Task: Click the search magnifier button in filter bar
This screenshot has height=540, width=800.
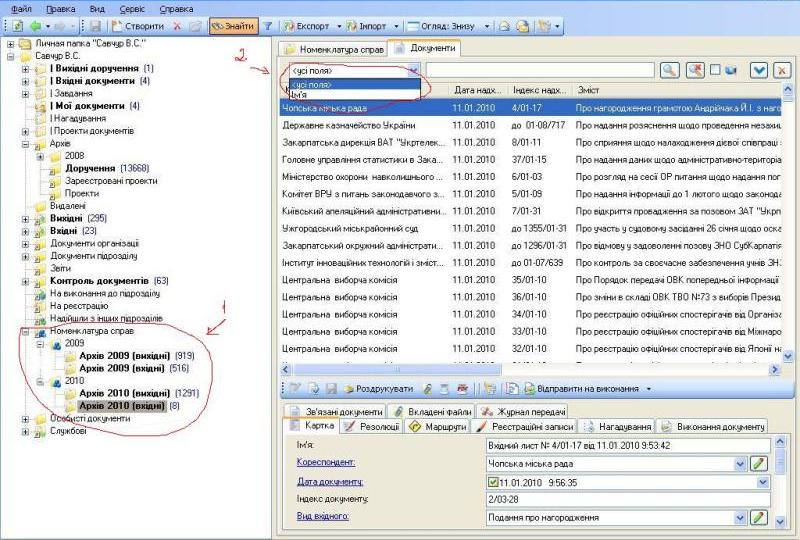Action: point(669,70)
